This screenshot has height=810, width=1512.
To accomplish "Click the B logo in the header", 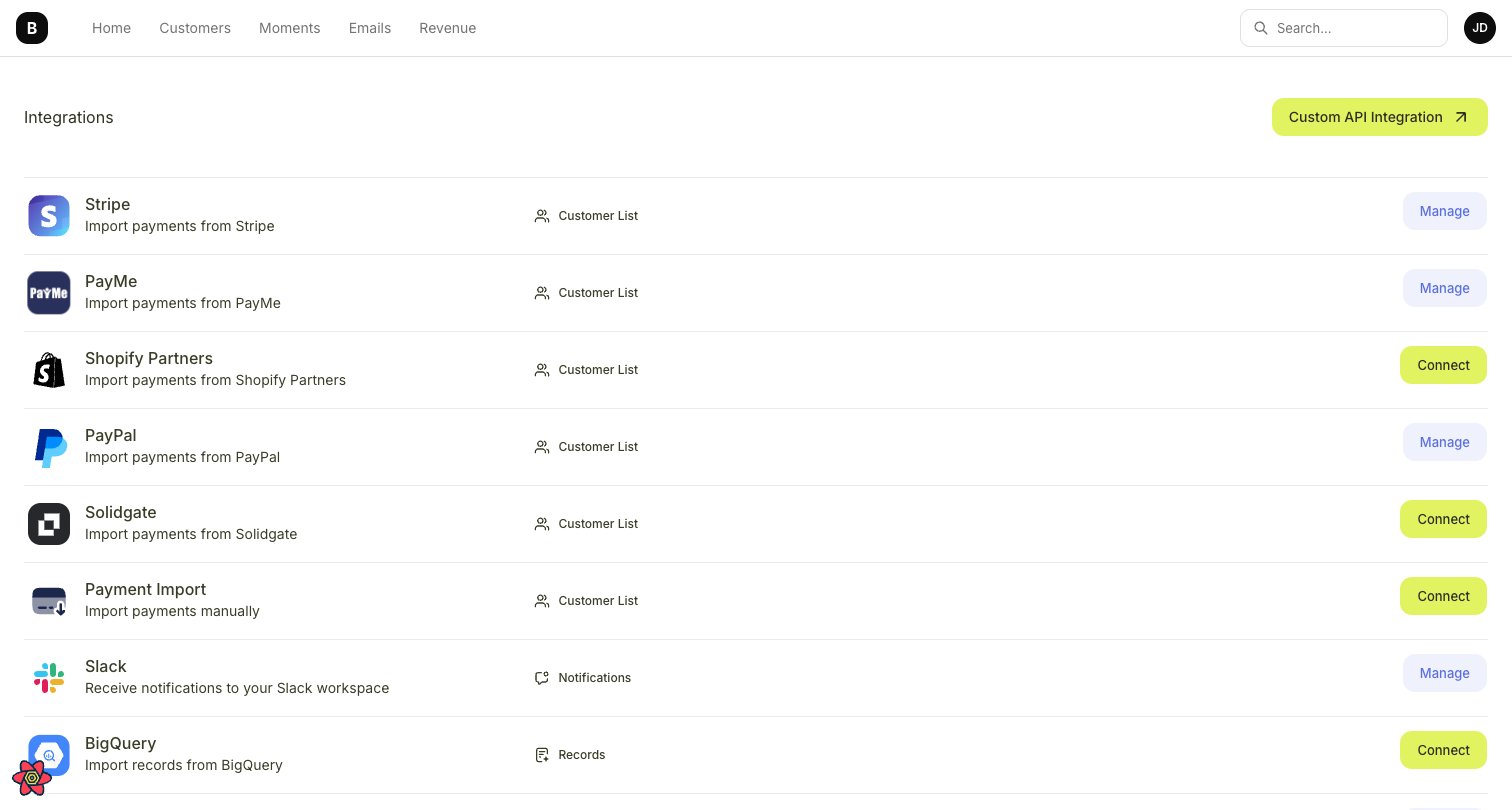I will point(32,28).
